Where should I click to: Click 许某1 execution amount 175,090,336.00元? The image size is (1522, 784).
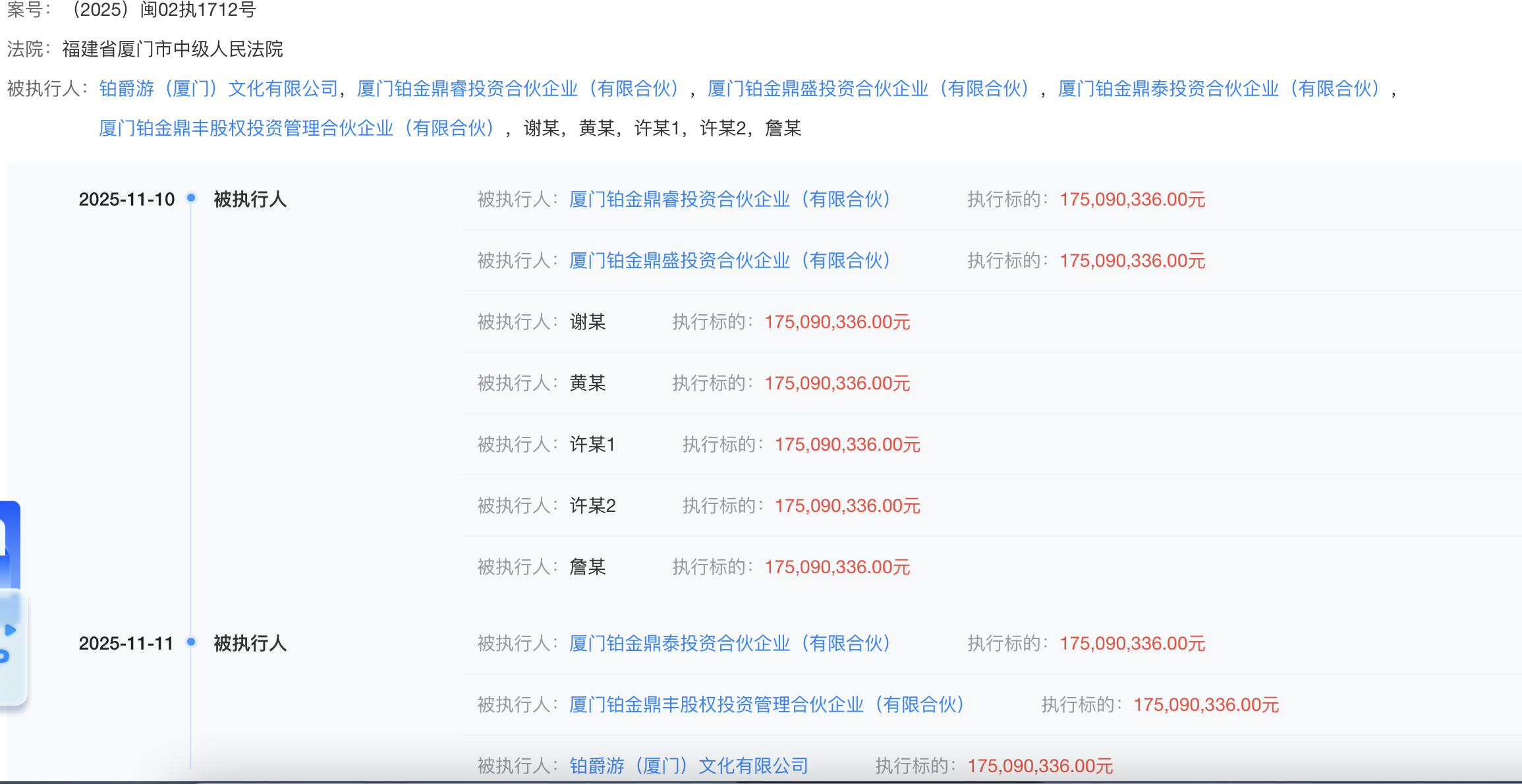click(847, 445)
